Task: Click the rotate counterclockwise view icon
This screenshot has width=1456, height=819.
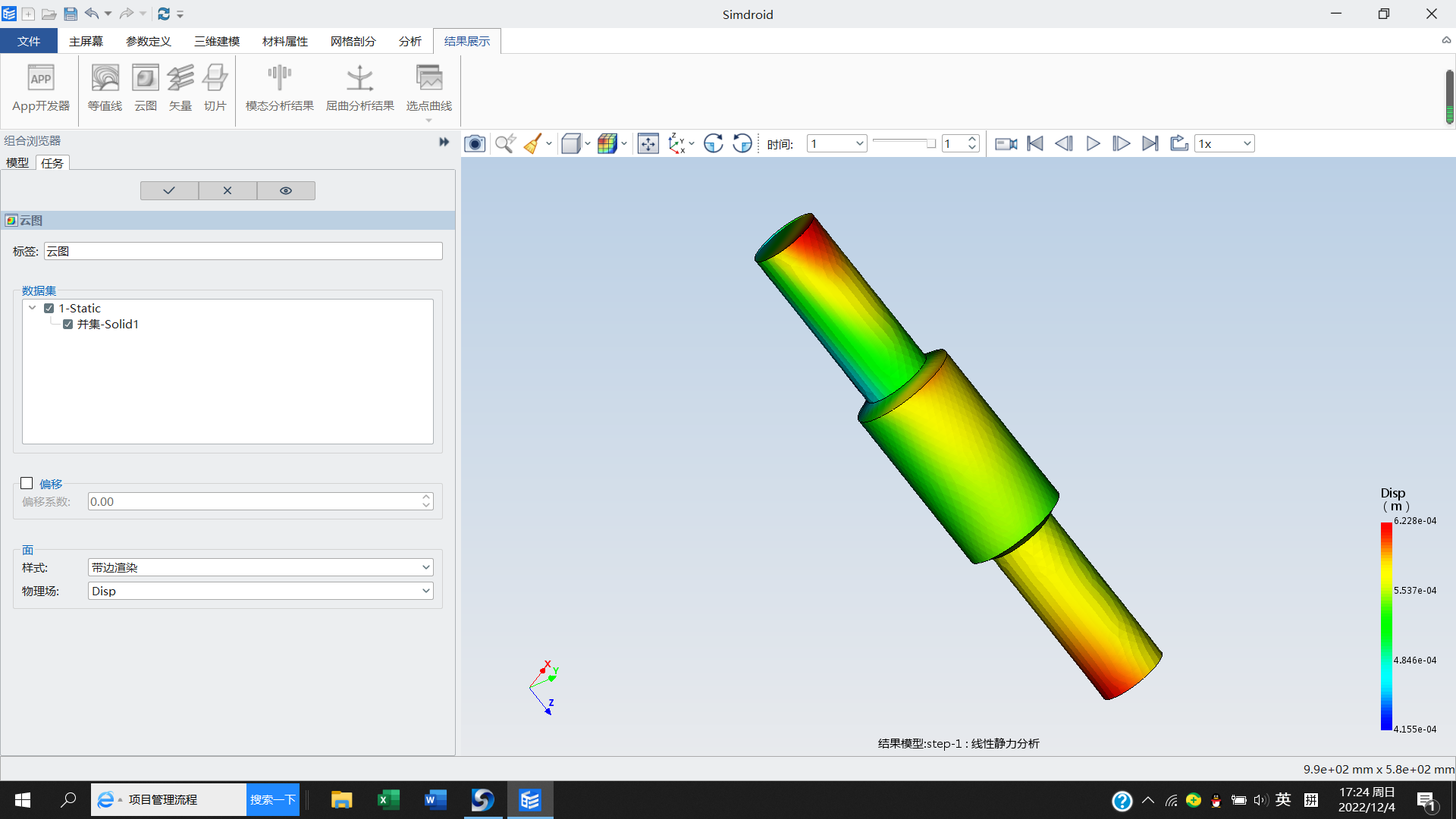Action: tap(742, 143)
